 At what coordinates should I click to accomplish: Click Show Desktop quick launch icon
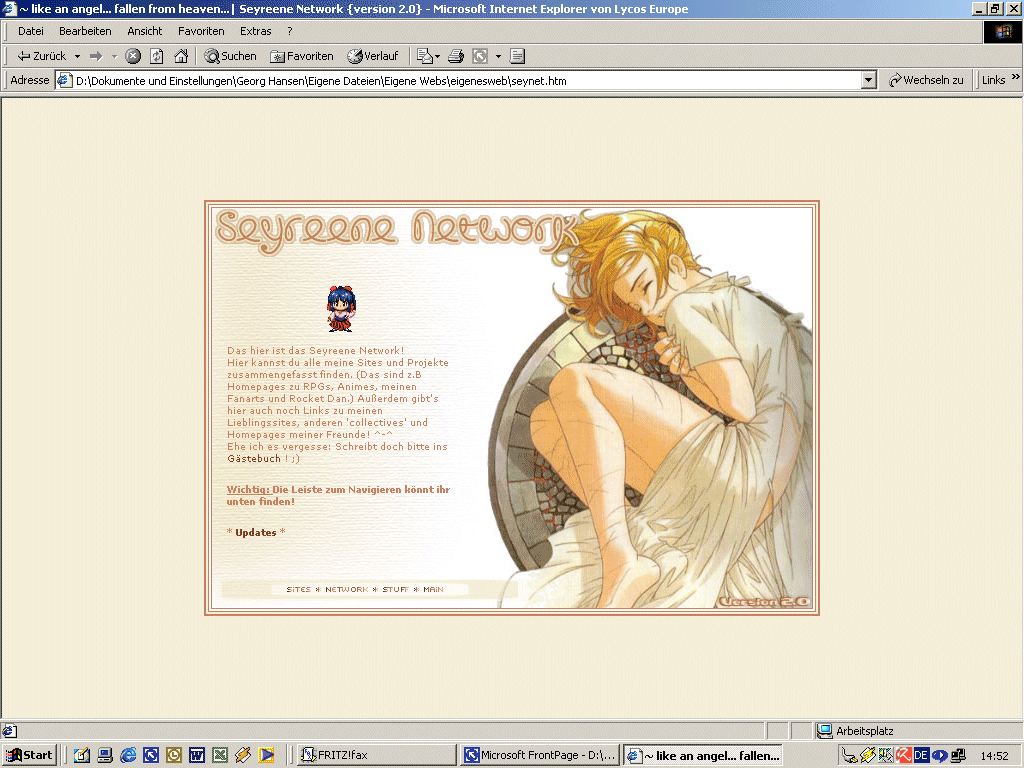pyautogui.click(x=104, y=755)
